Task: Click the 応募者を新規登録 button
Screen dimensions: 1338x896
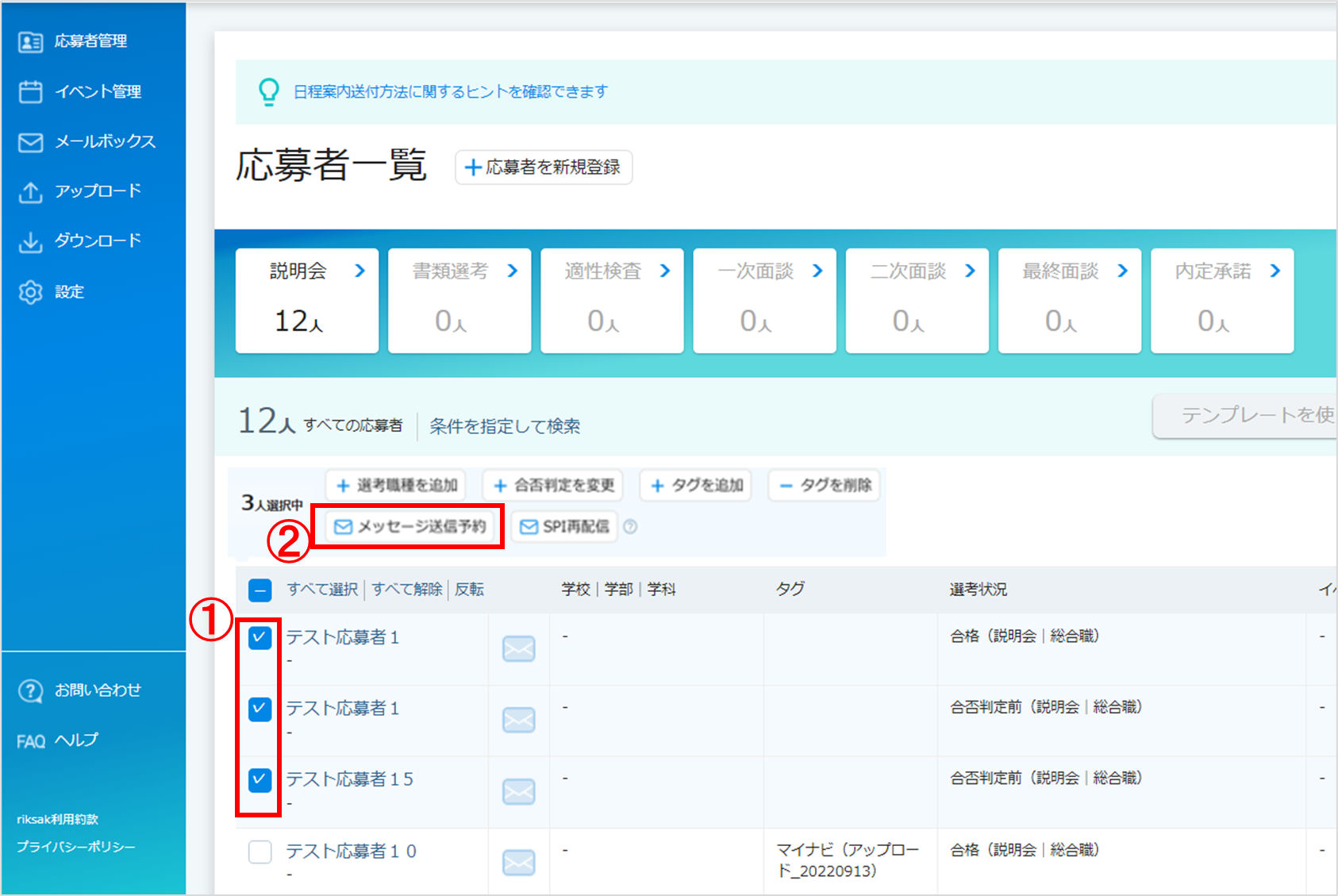Action: (x=543, y=167)
